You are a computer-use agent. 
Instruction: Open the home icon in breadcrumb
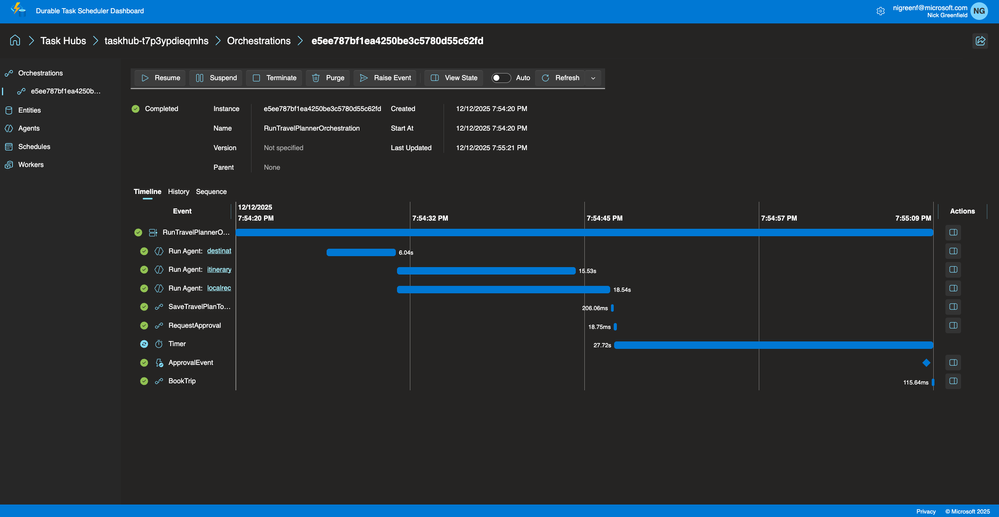pos(15,41)
